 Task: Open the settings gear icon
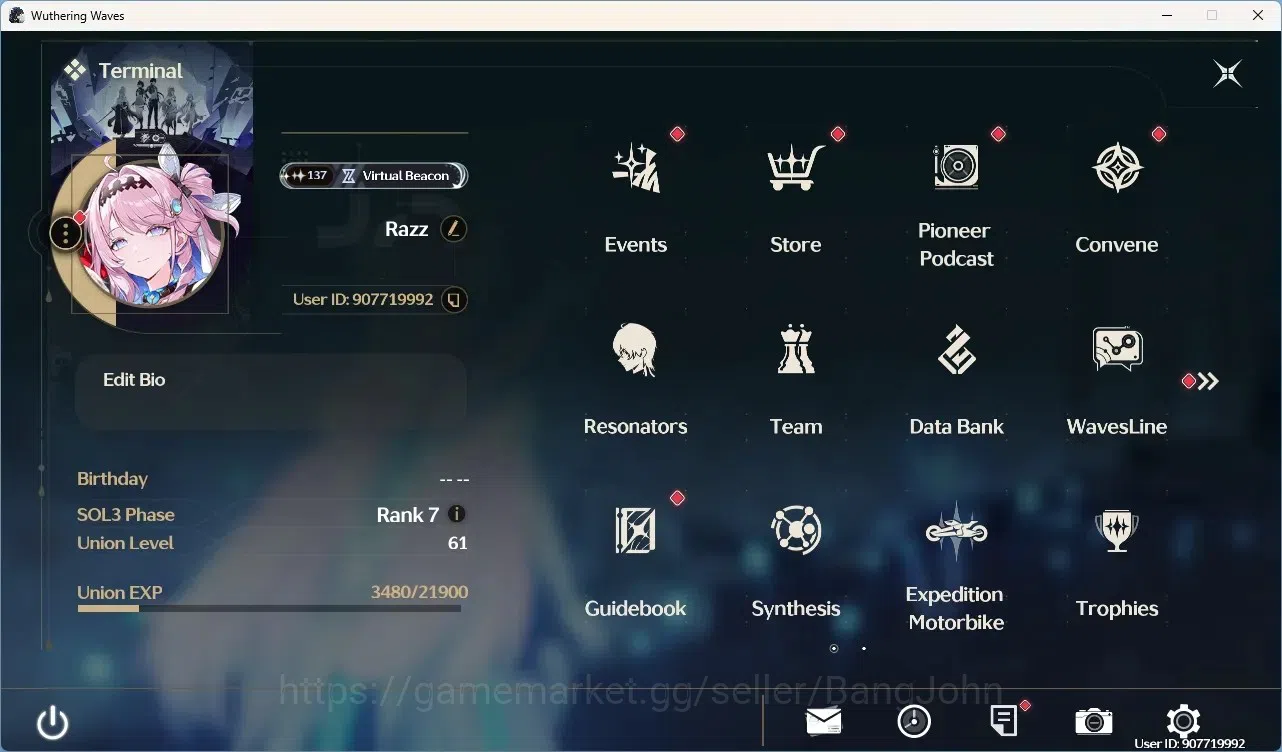[x=1183, y=721]
